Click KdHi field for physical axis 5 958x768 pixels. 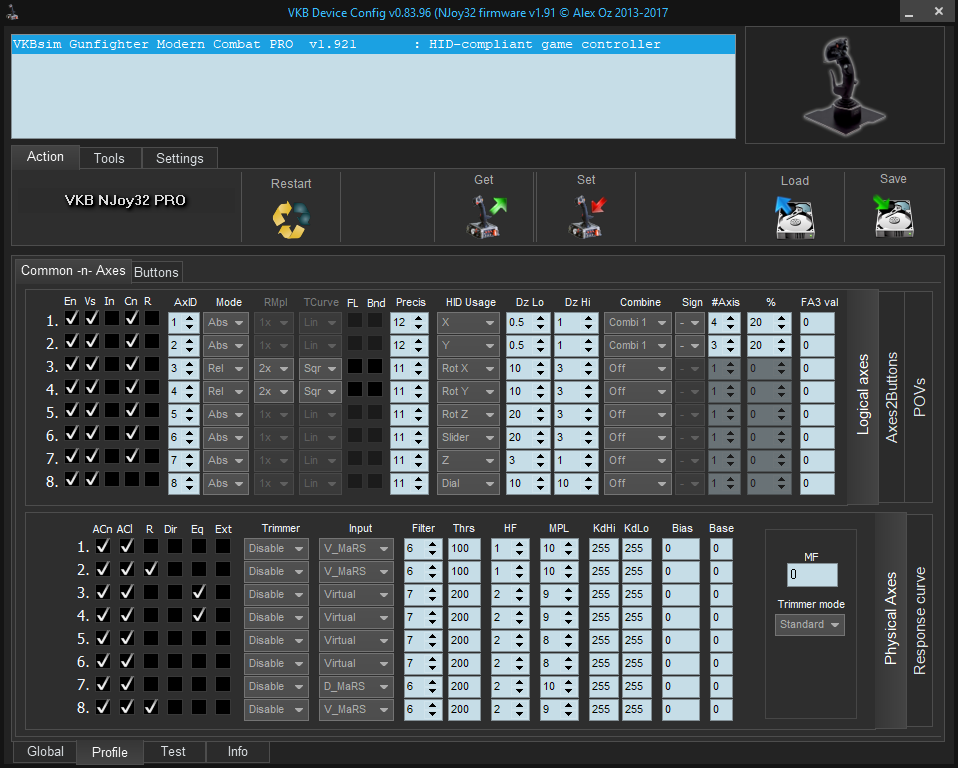pos(604,640)
